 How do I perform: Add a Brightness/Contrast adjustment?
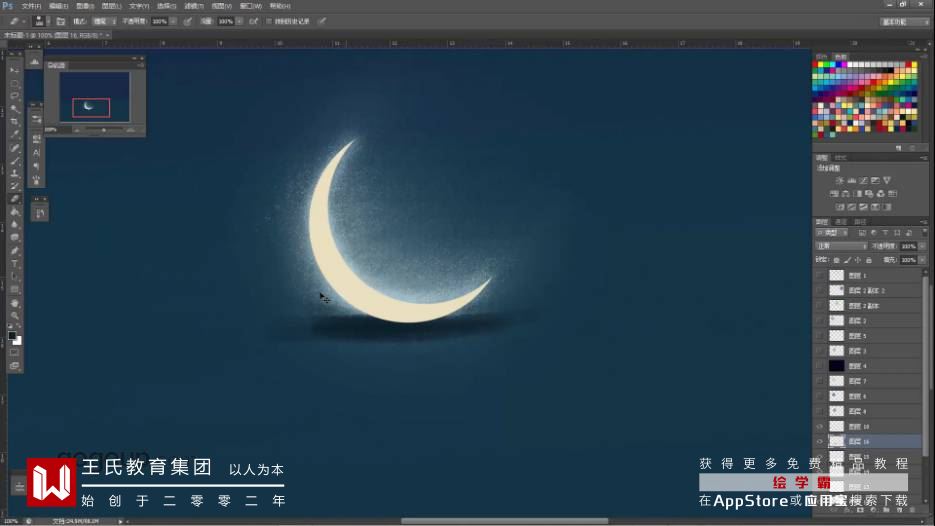pos(840,180)
